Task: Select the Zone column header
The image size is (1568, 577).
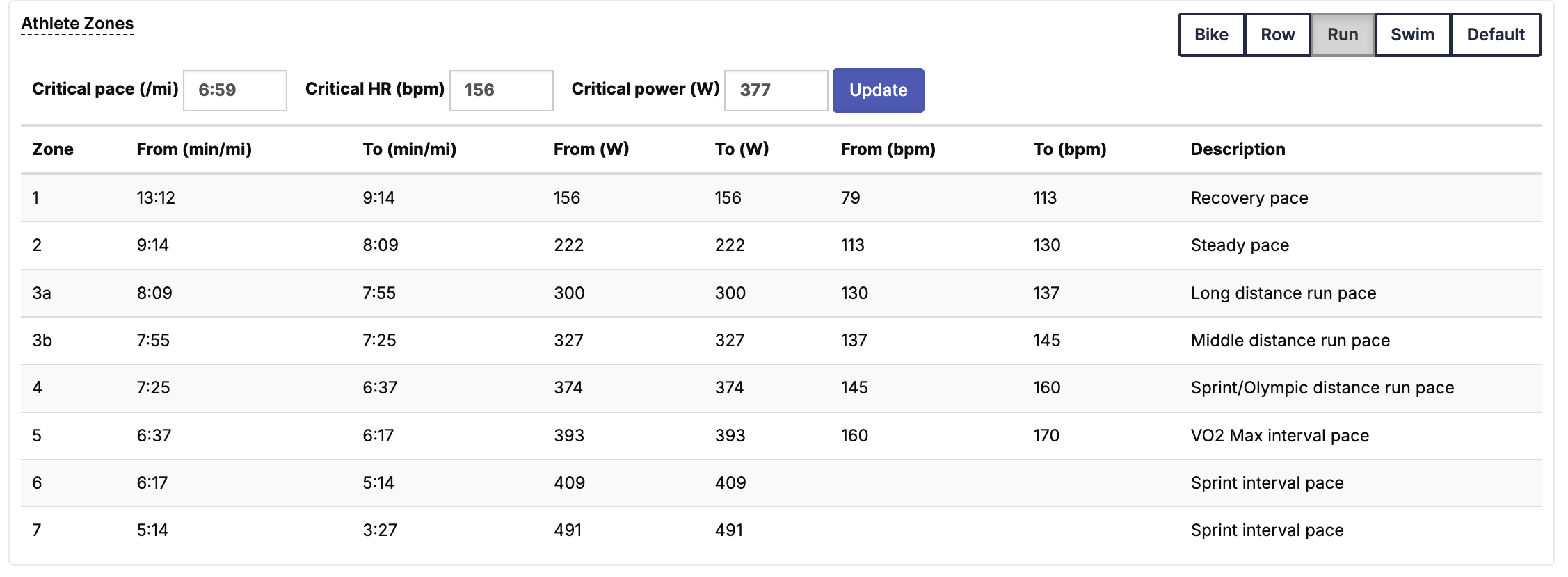Action: tap(53, 149)
